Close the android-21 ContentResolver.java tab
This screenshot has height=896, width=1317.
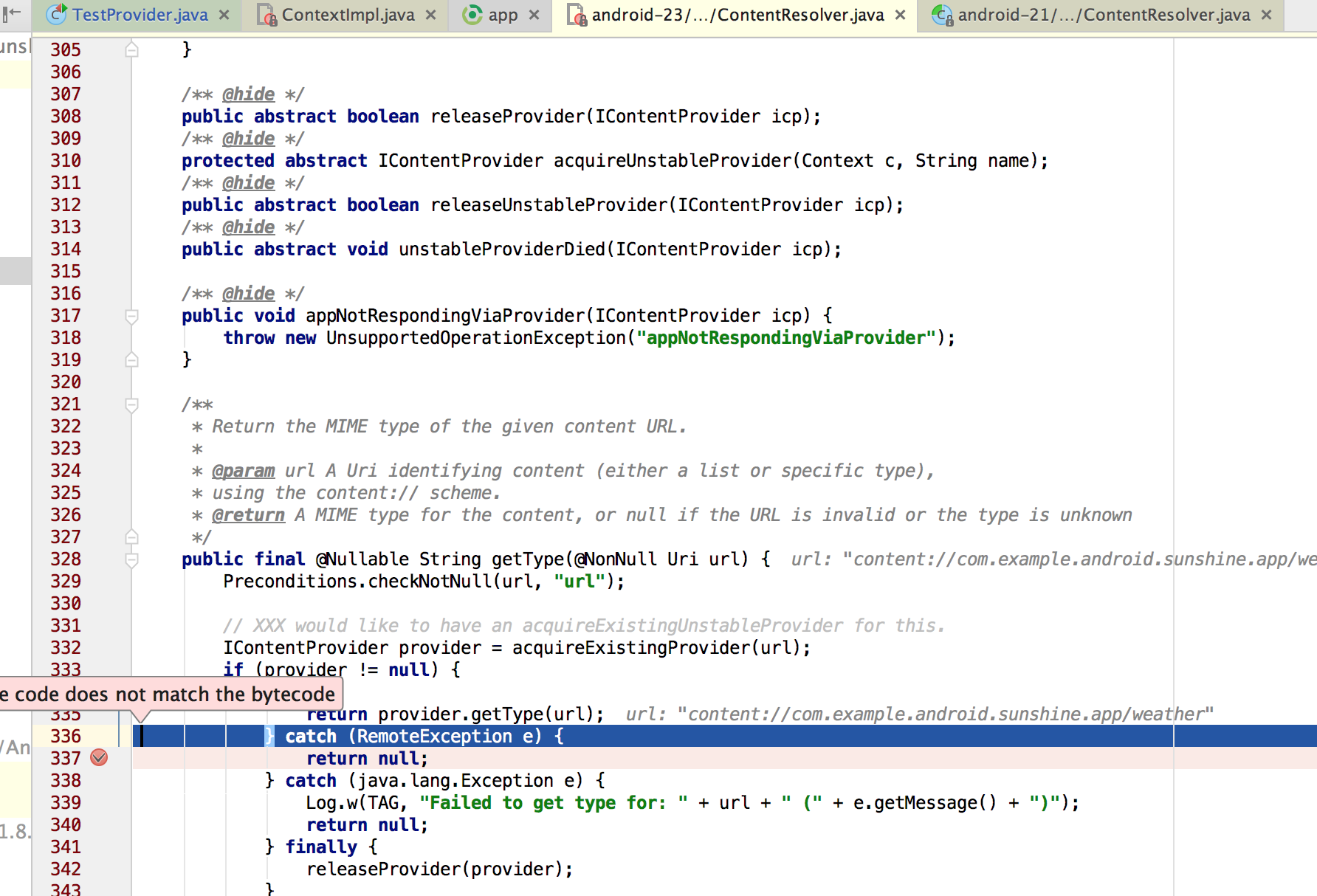(1267, 15)
